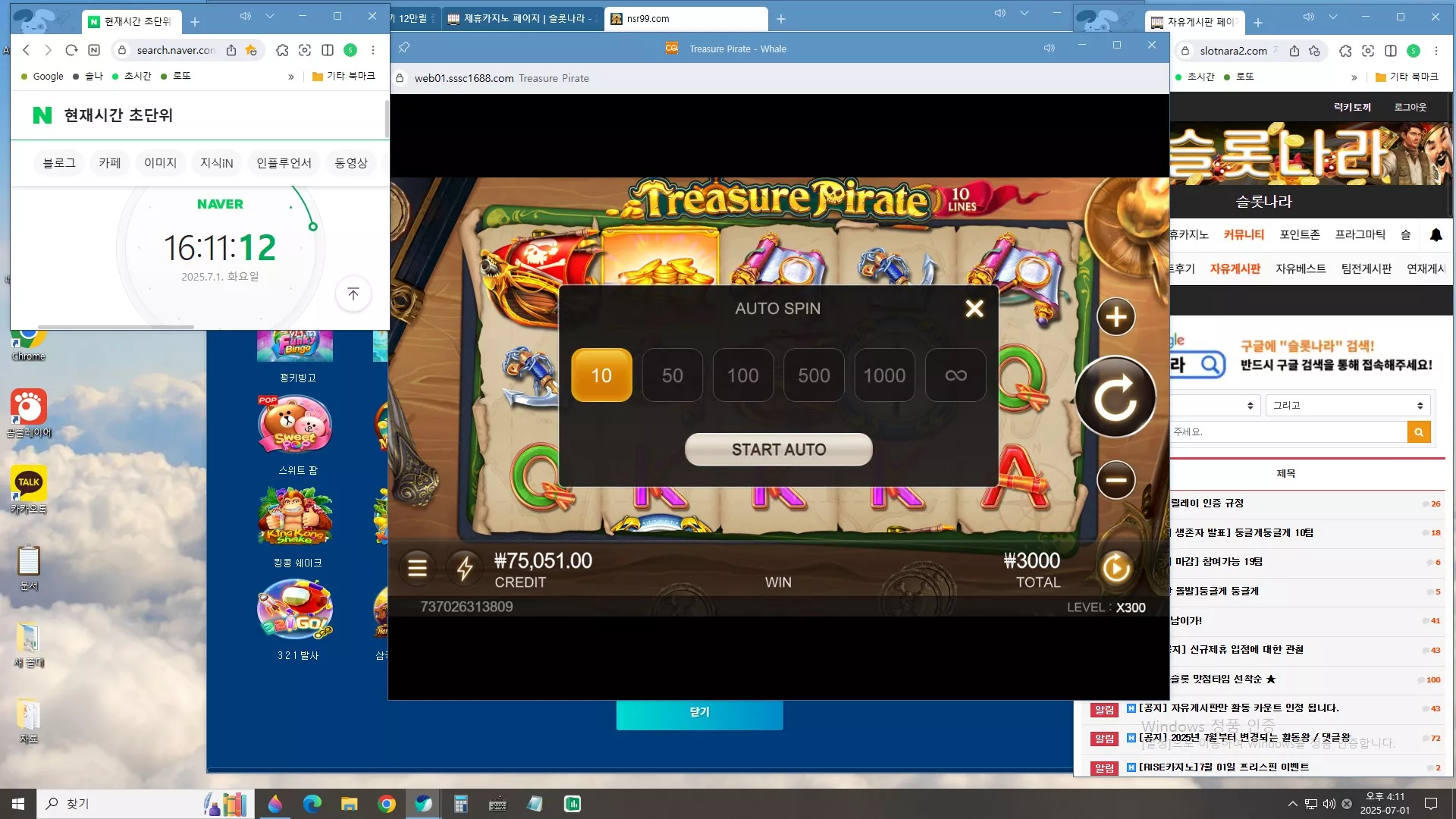Open new tab in Naver browser window
The image size is (1456, 819).
click(195, 22)
